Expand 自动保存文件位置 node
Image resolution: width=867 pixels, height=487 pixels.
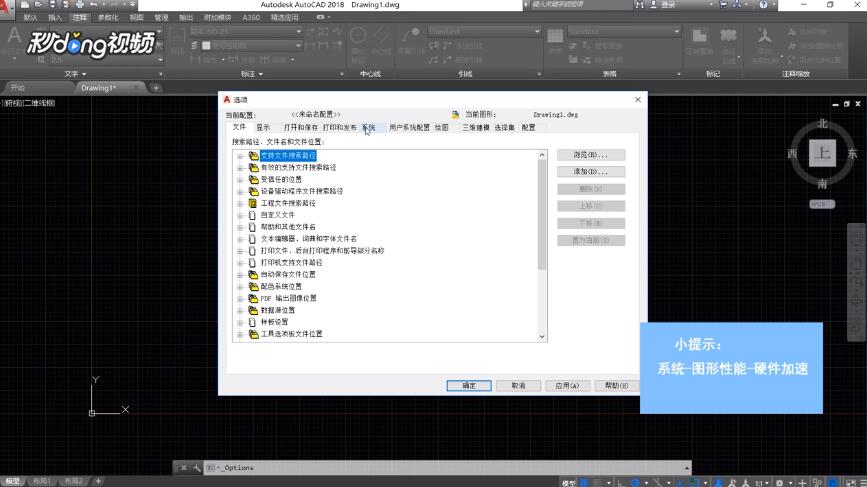point(240,275)
